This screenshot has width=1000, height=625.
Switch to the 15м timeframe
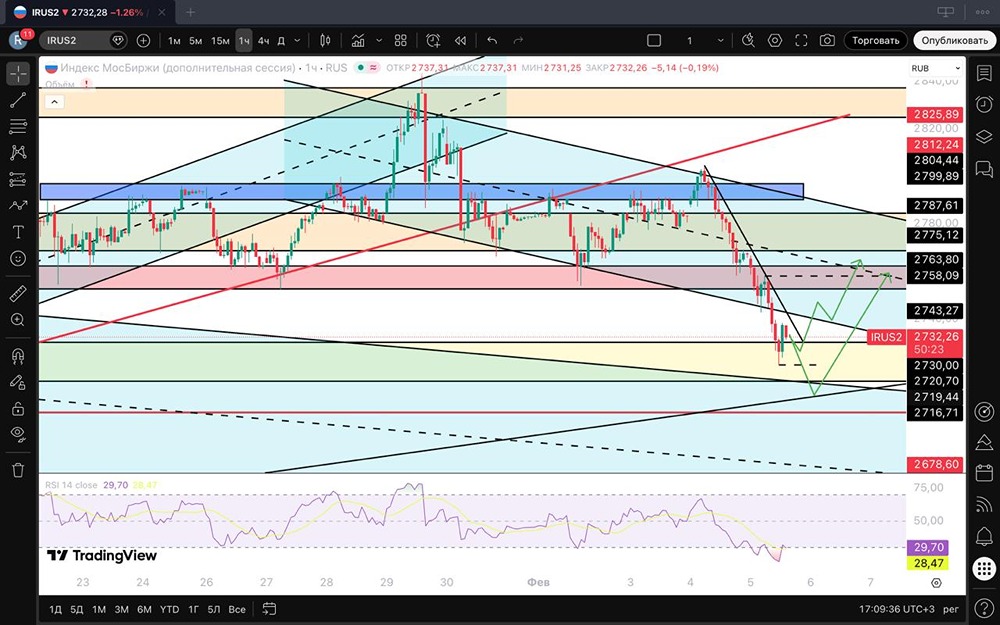[220, 40]
